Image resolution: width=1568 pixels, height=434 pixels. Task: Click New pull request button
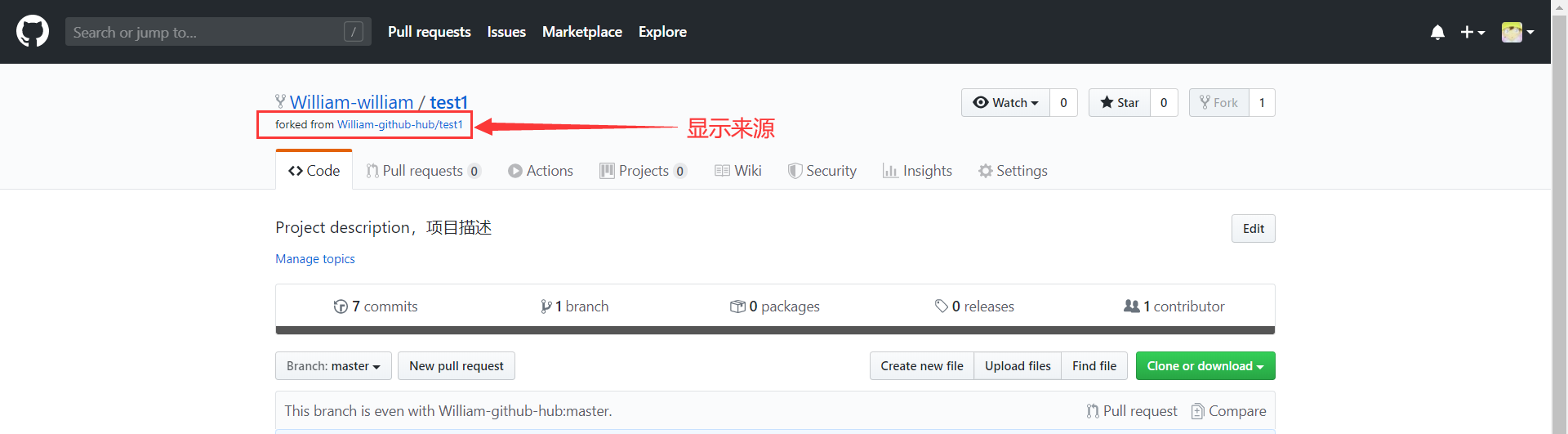click(457, 365)
